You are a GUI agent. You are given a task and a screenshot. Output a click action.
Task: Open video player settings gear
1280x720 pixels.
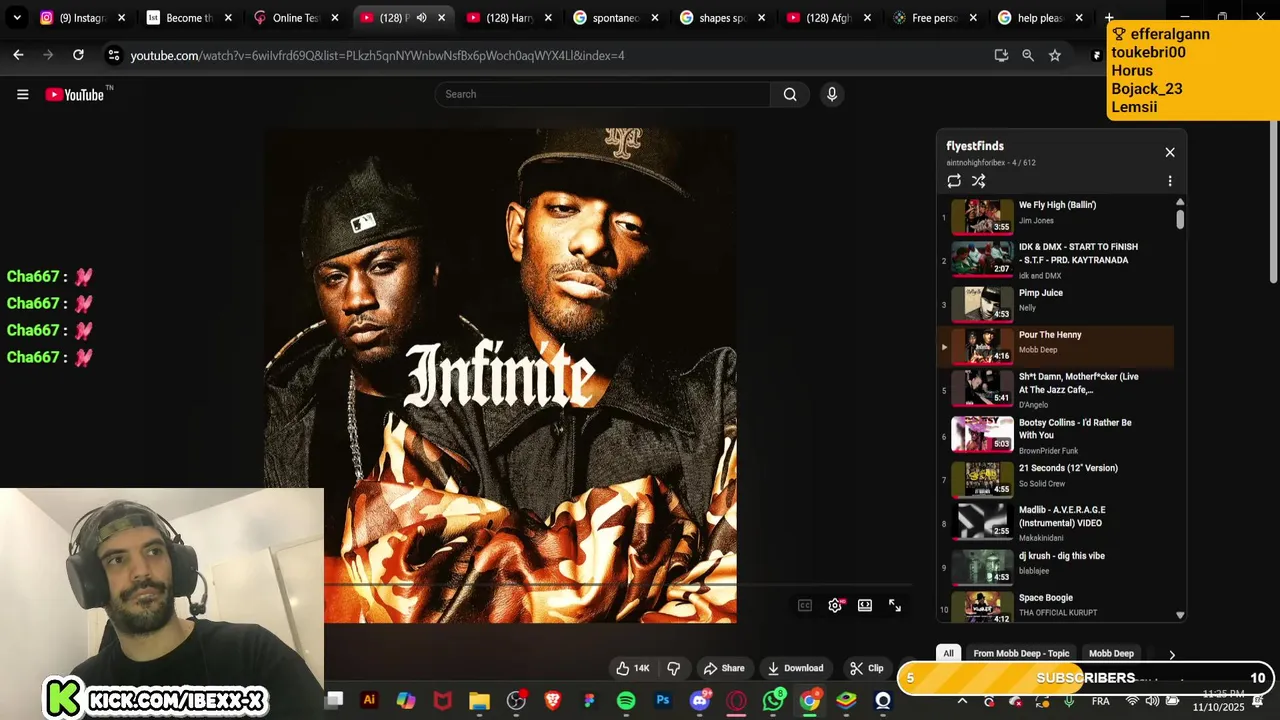tap(835, 605)
